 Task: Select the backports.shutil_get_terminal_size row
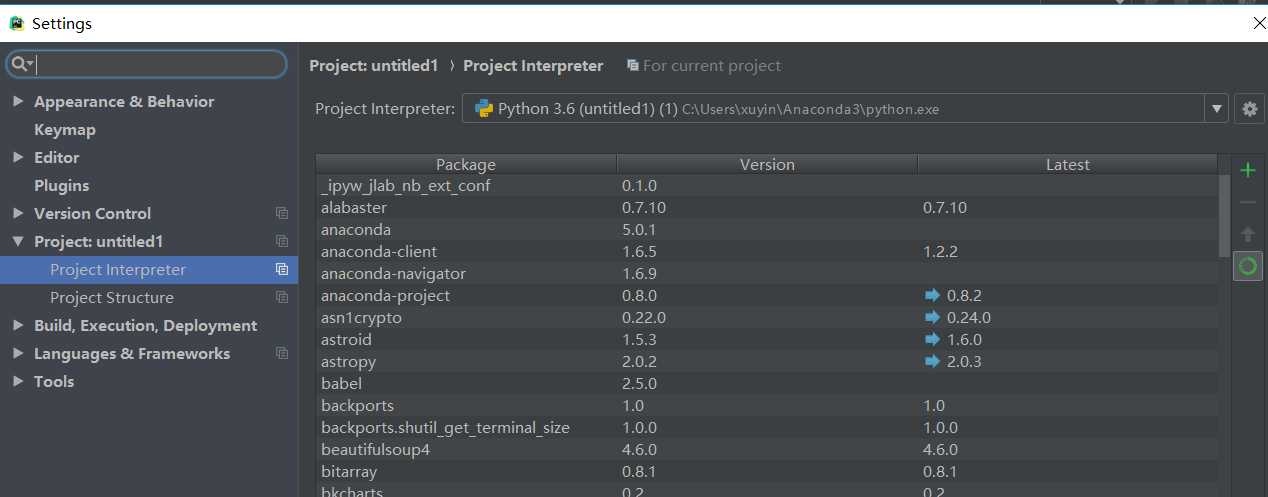pos(767,427)
